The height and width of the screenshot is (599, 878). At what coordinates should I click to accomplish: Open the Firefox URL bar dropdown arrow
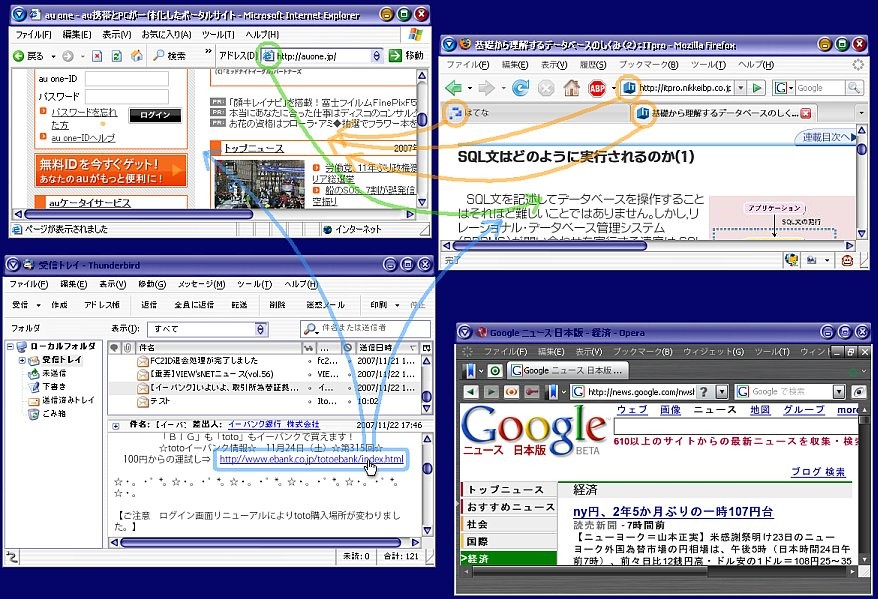pyautogui.click(x=740, y=88)
